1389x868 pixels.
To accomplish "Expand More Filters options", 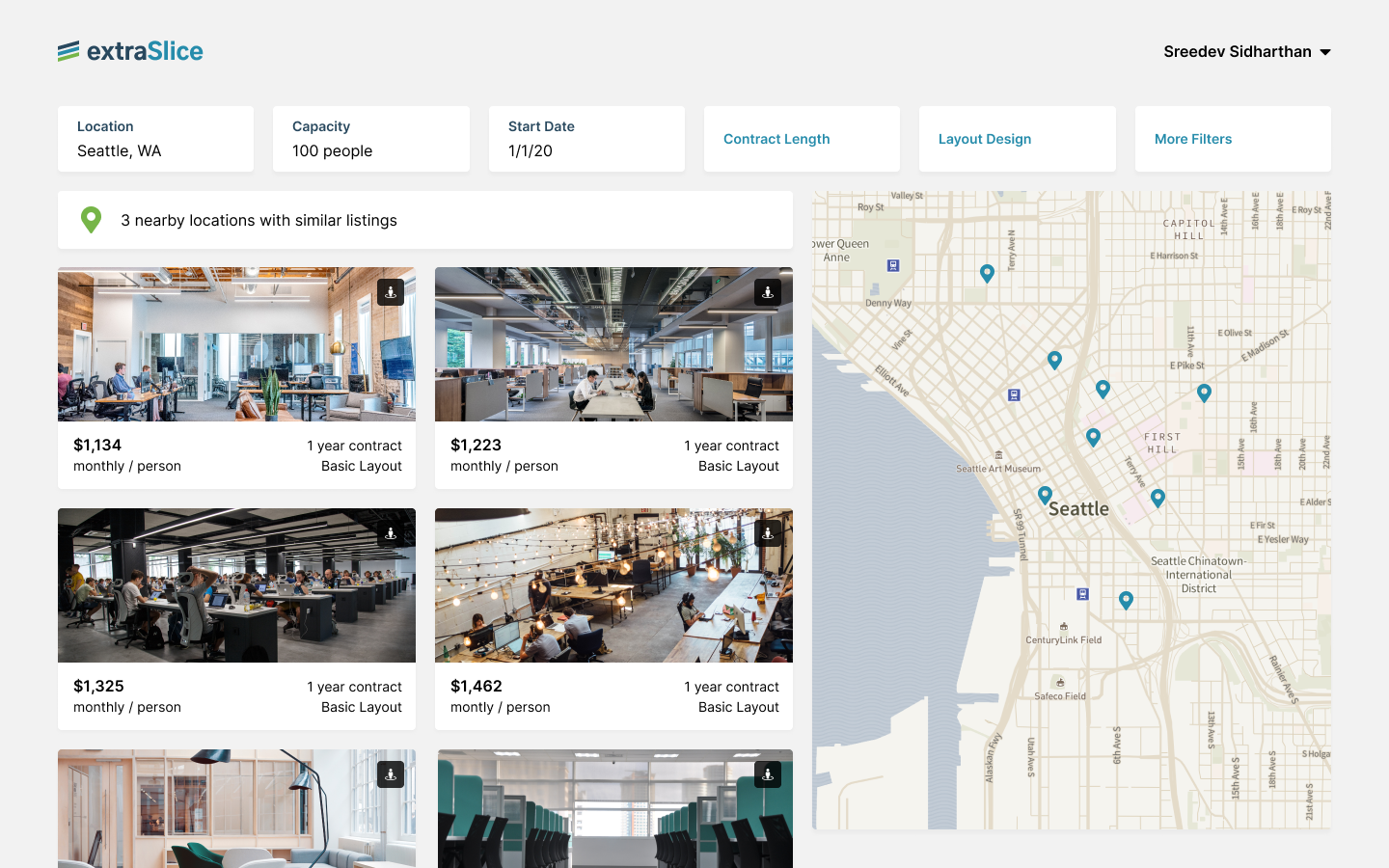I will tap(1232, 139).
